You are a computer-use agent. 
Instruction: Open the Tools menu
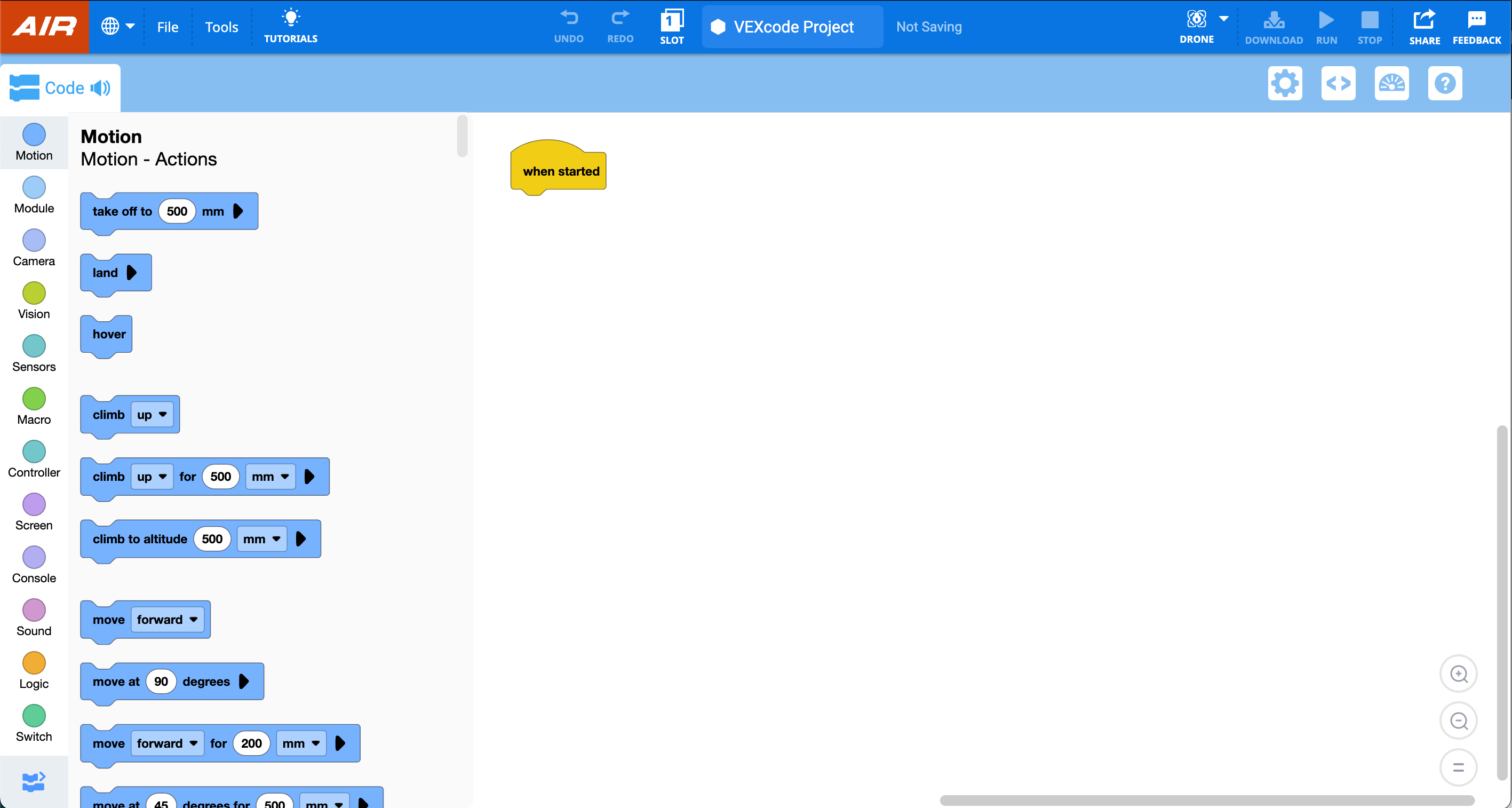pyautogui.click(x=221, y=27)
